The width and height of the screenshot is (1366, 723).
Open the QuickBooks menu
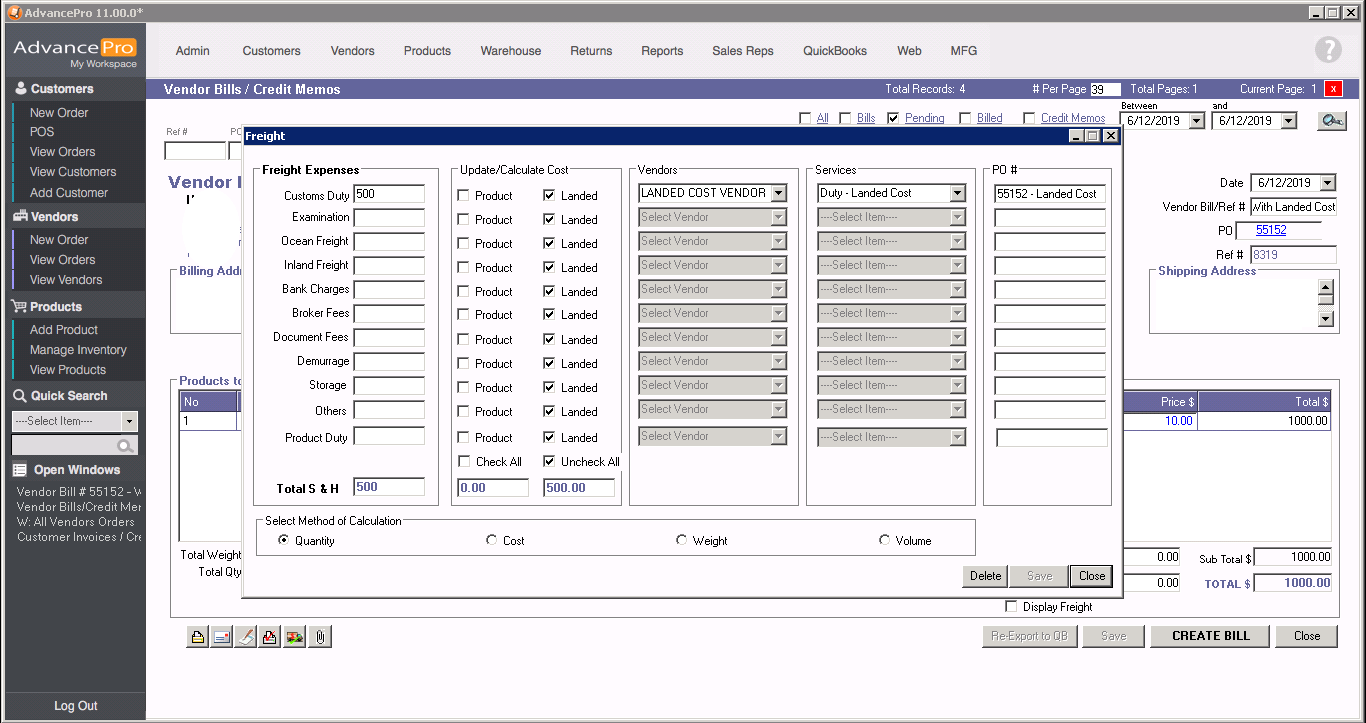pos(835,51)
